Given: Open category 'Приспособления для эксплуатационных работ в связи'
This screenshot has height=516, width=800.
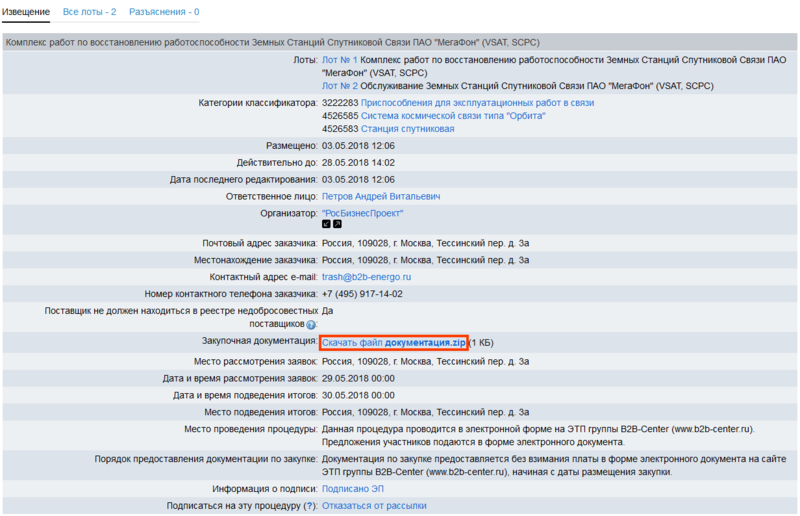Looking at the screenshot, I should (477, 103).
